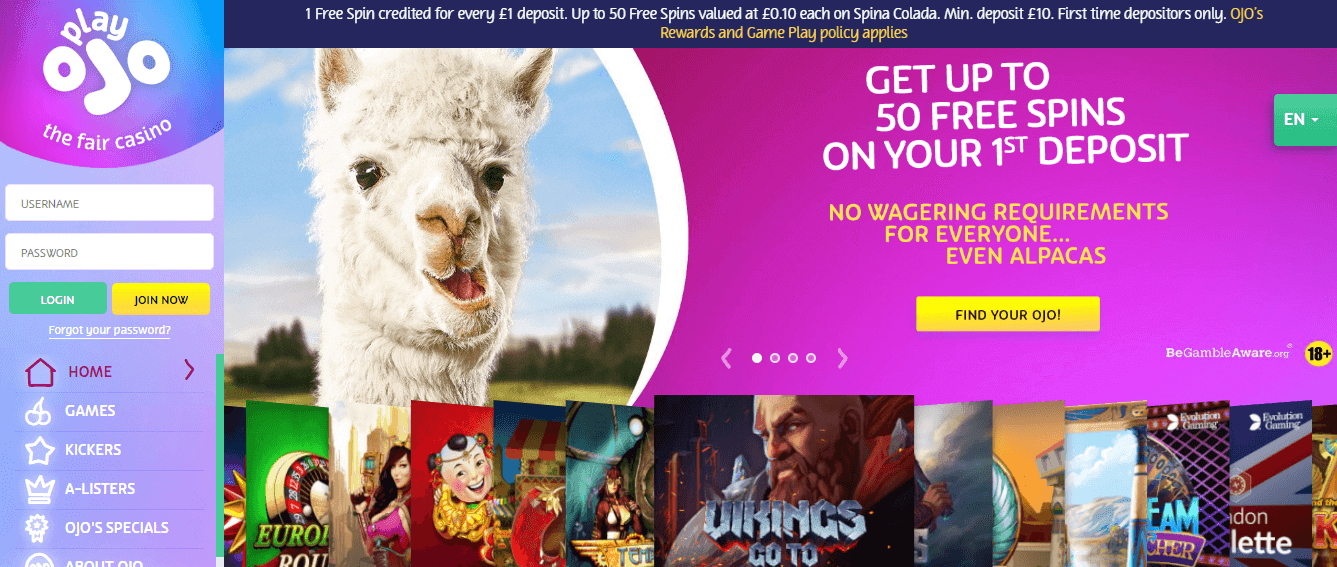Click the sidebar green scrollbar
The width and height of the screenshot is (1337, 567).
click(x=219, y=450)
